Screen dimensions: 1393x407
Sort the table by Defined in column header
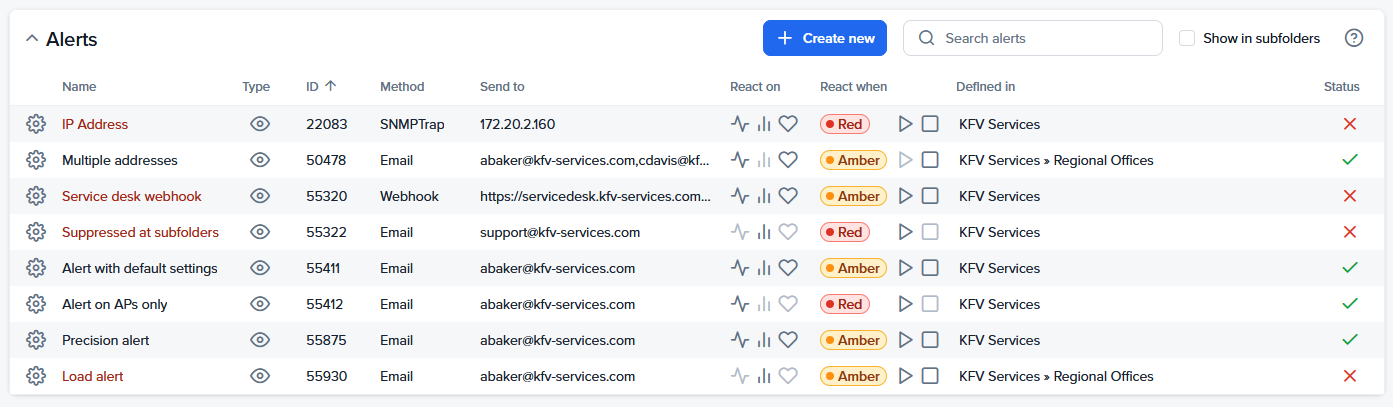[x=985, y=87]
